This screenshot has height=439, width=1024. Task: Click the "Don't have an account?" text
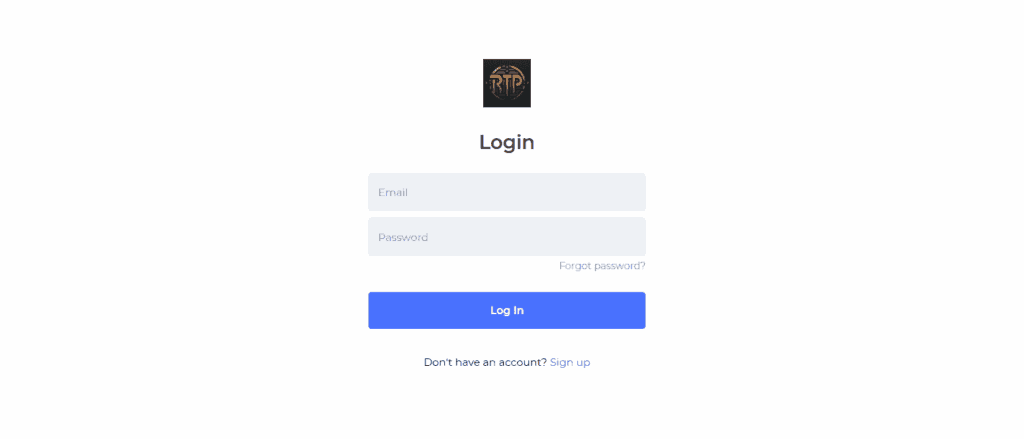(485, 362)
